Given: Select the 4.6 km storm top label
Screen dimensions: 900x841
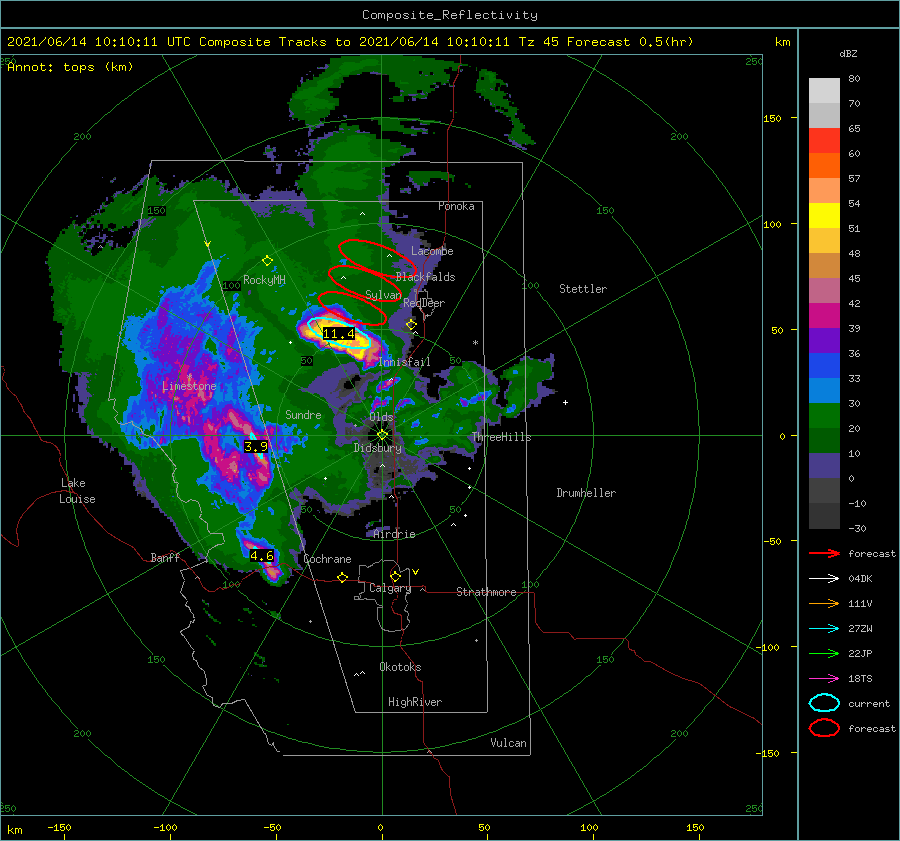Looking at the screenshot, I should click(262, 555).
